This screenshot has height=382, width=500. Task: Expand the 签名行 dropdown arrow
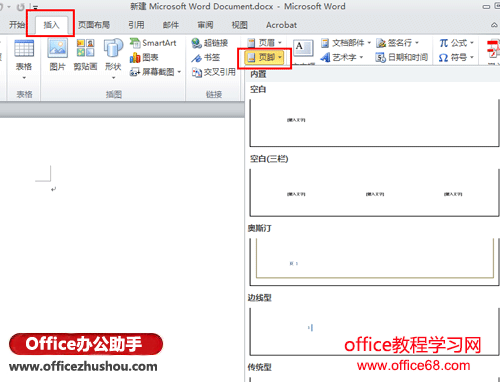coord(417,43)
